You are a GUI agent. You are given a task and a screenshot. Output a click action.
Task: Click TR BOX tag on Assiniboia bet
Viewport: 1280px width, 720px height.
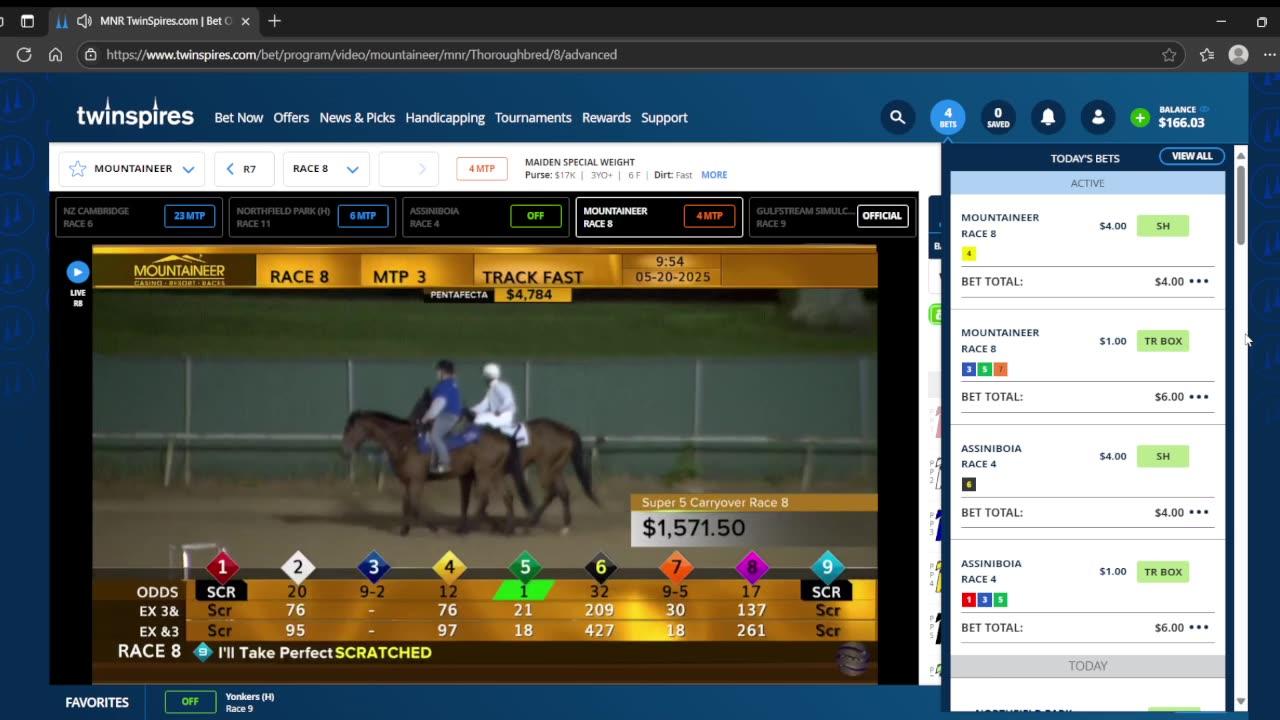click(1163, 572)
